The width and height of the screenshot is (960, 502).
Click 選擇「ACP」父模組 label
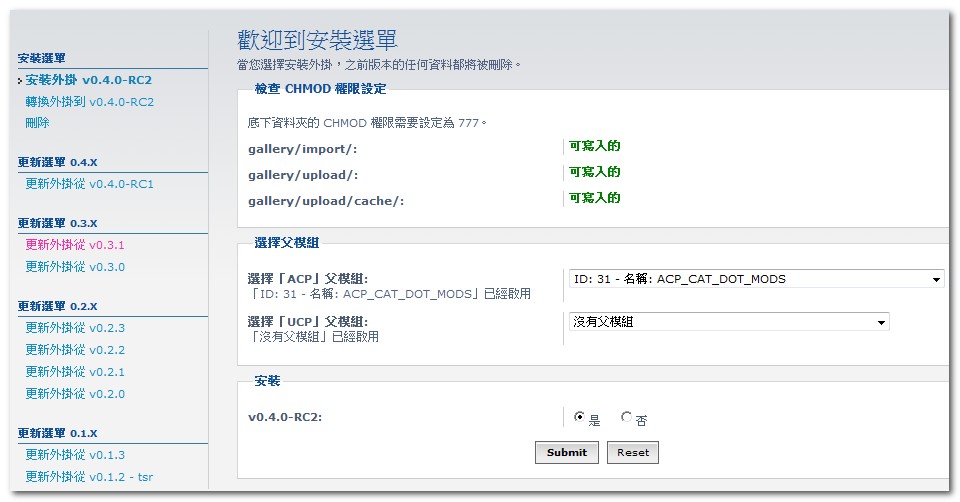click(x=307, y=279)
